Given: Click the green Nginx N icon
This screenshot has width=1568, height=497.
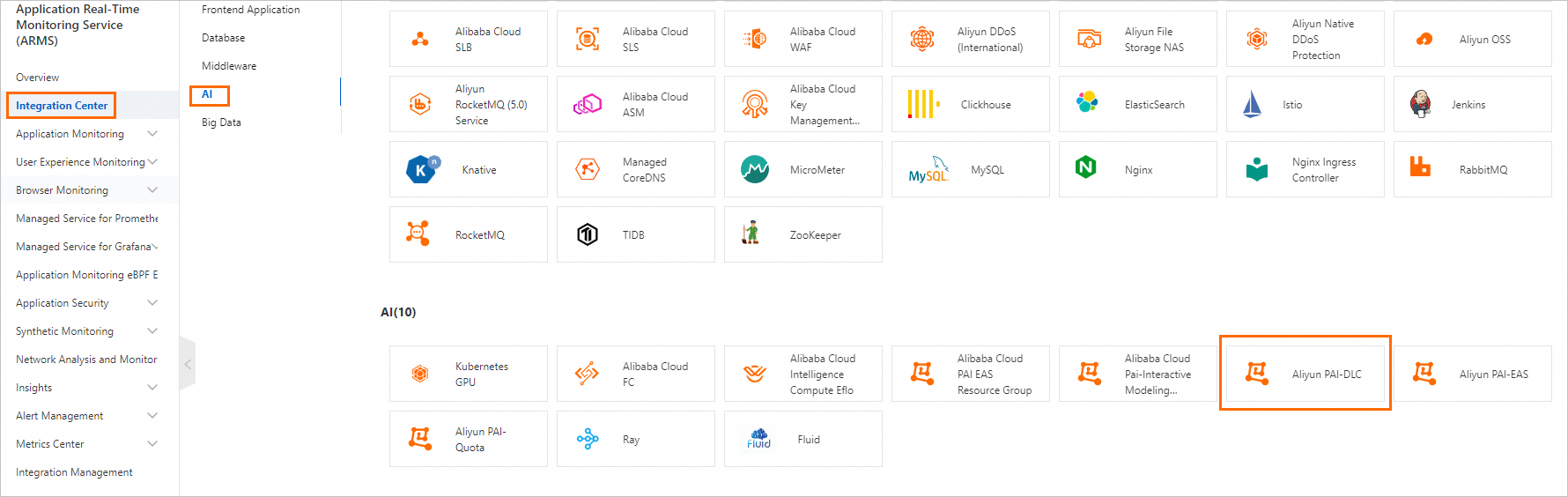Looking at the screenshot, I should pyautogui.click(x=1086, y=167).
